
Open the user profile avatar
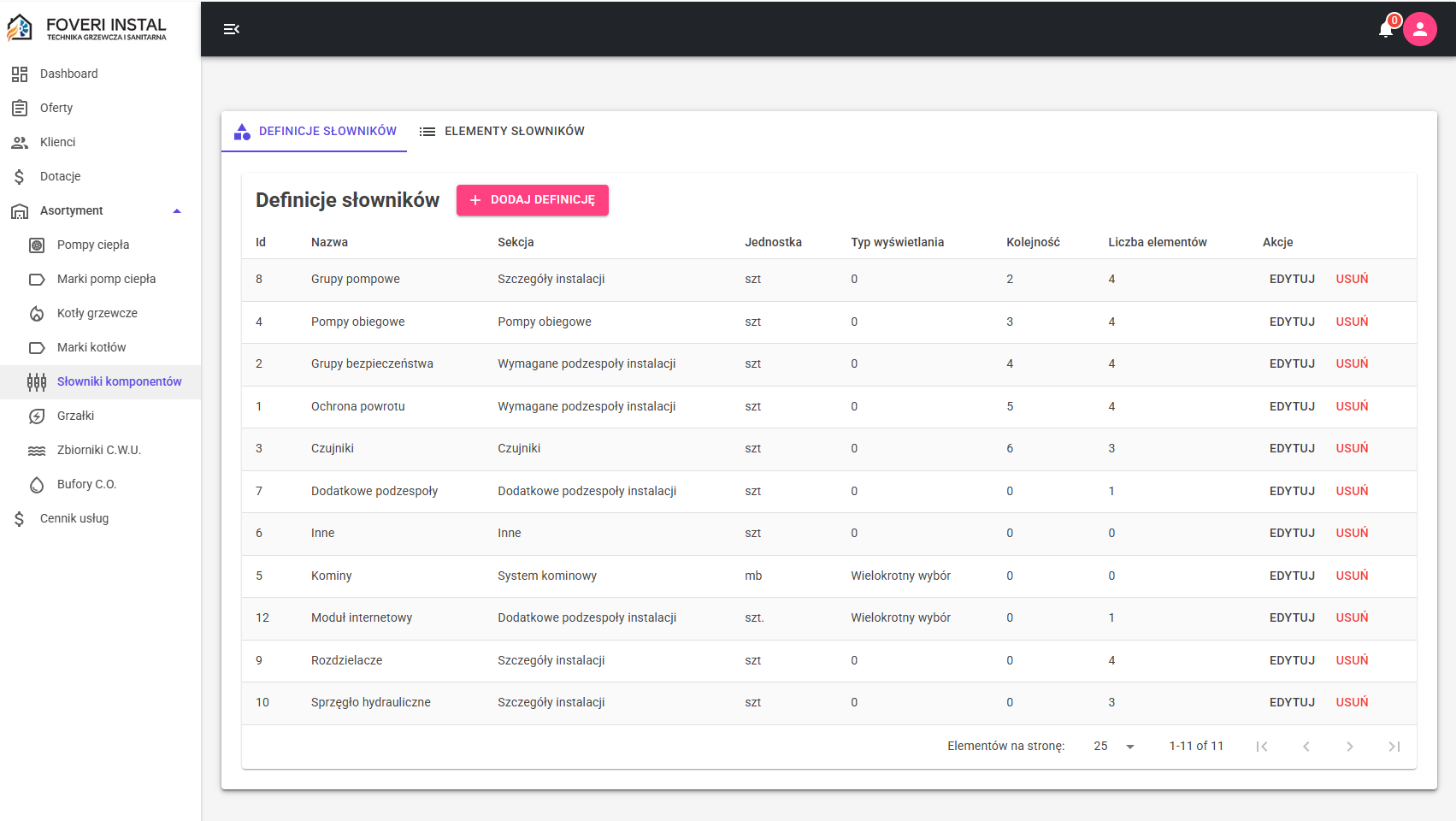click(1420, 29)
